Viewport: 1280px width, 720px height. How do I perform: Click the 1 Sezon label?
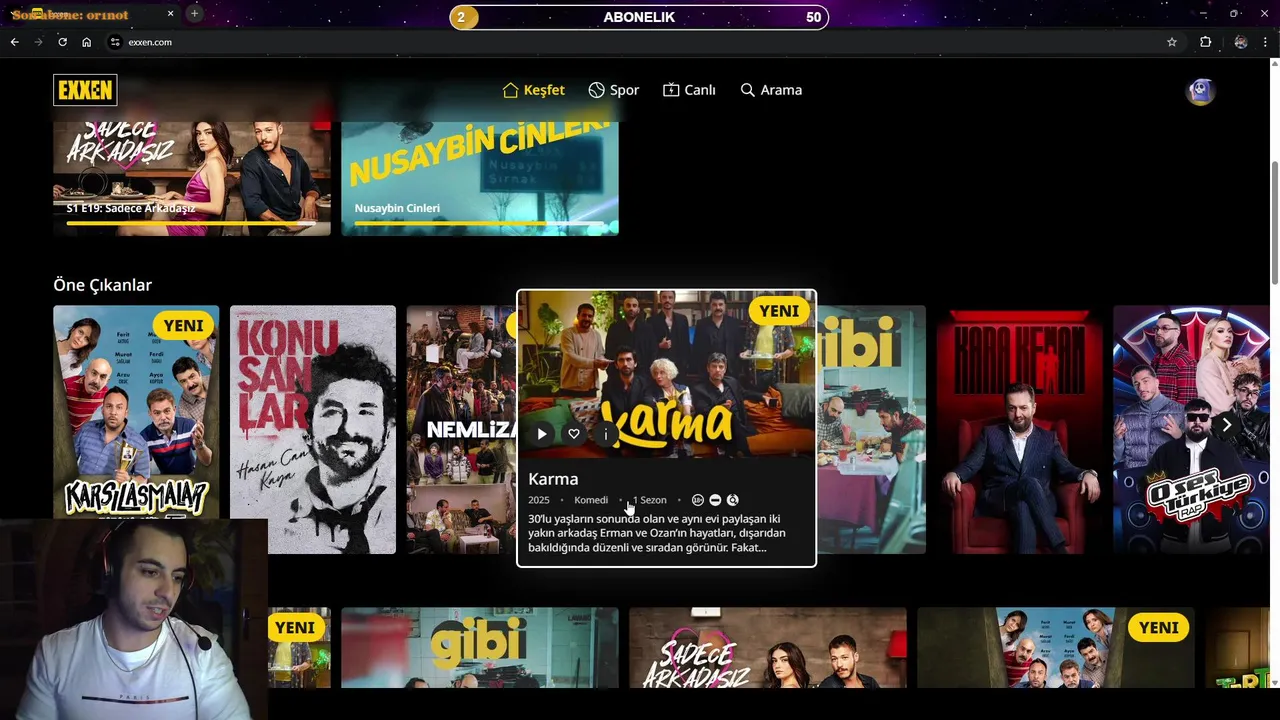pyautogui.click(x=650, y=500)
